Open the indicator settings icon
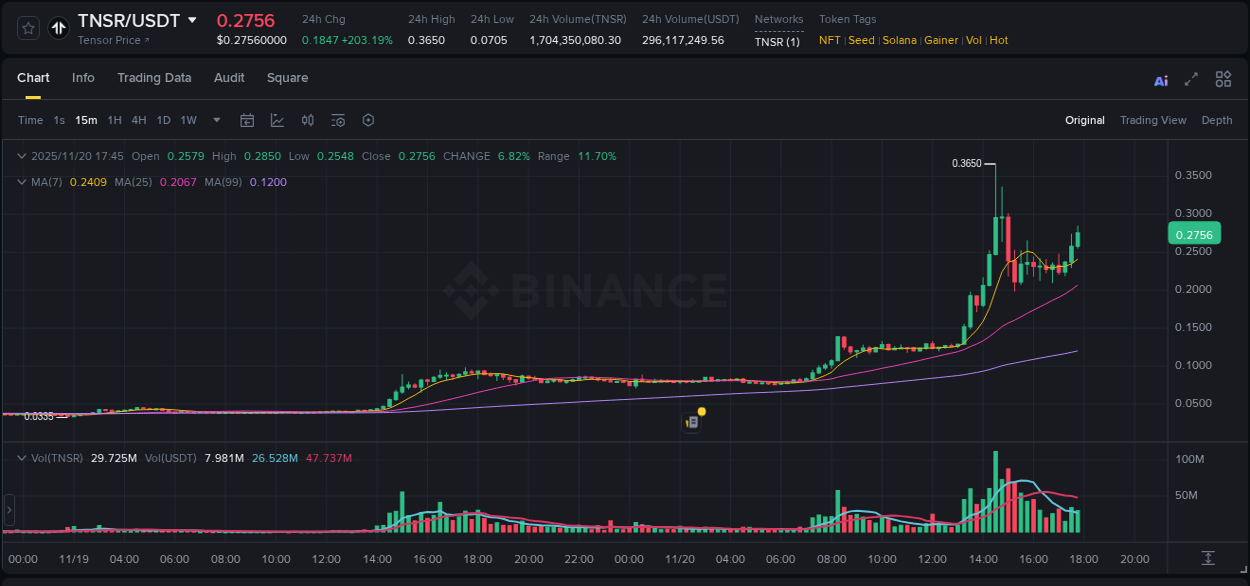 tap(338, 120)
